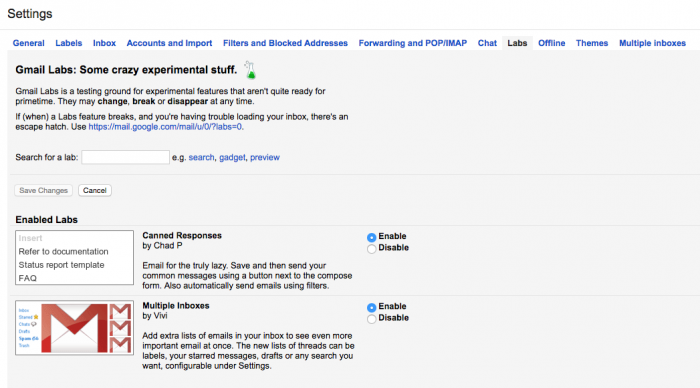Click the labs=0 escape hatch link
700x388 pixels.
(165, 127)
